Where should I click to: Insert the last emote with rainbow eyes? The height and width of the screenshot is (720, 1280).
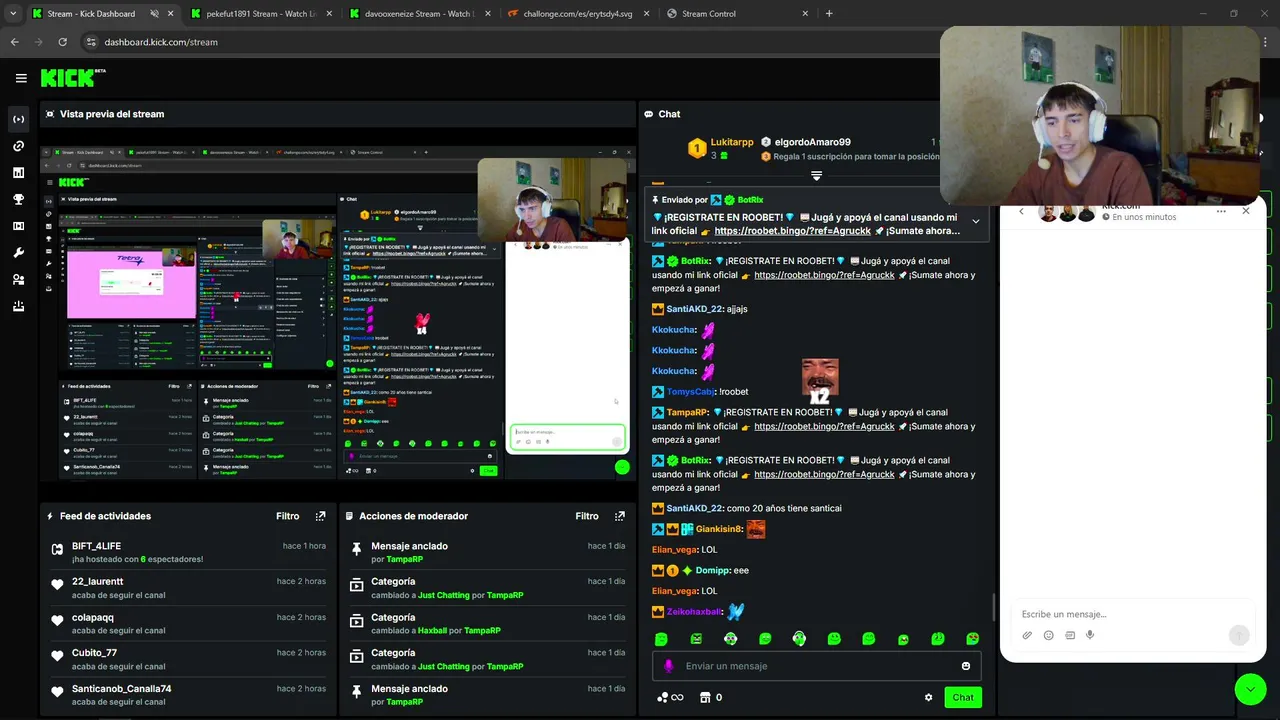pyautogui.click(x=972, y=639)
